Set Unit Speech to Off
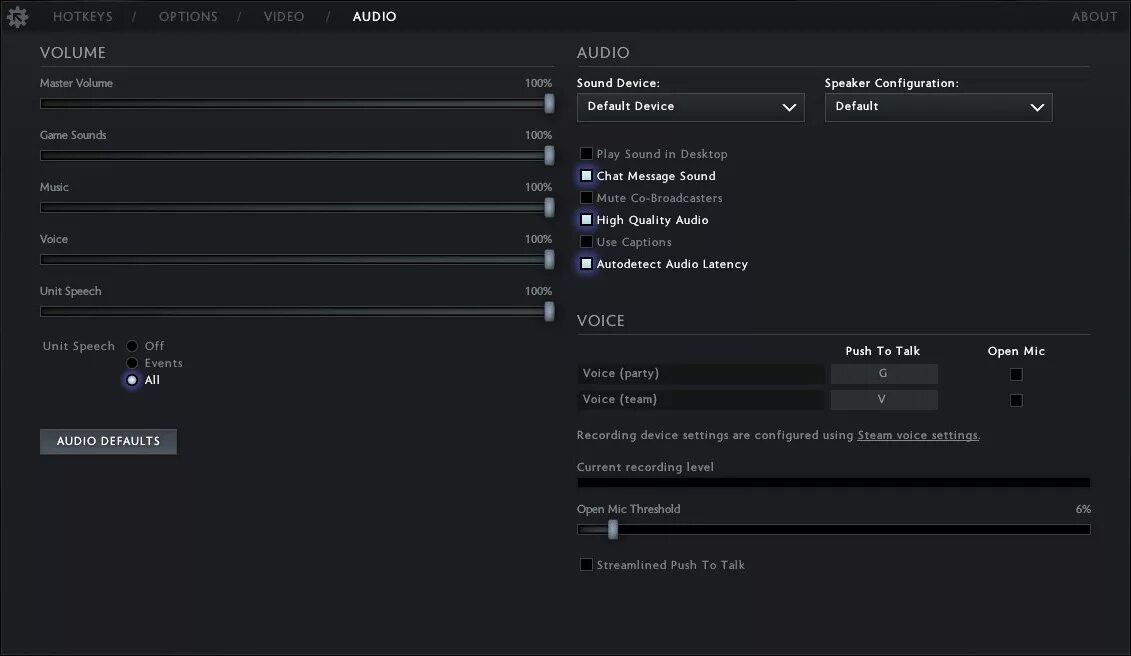This screenshot has width=1131, height=656. click(x=132, y=346)
